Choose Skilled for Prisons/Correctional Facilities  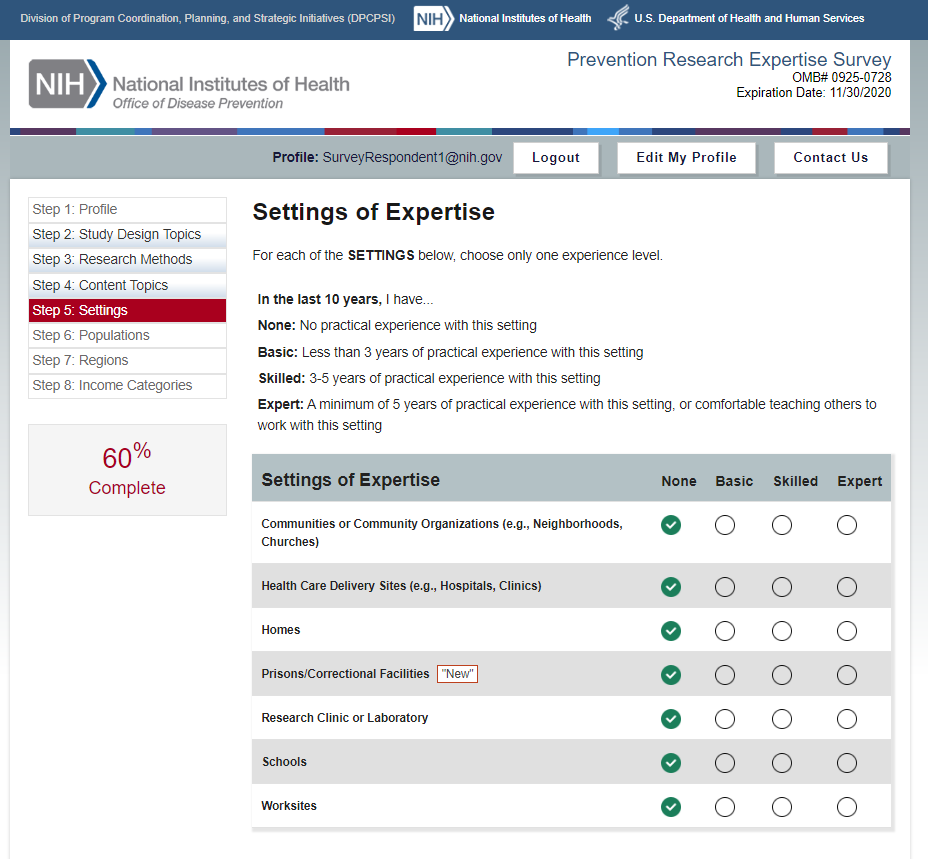(x=782, y=674)
